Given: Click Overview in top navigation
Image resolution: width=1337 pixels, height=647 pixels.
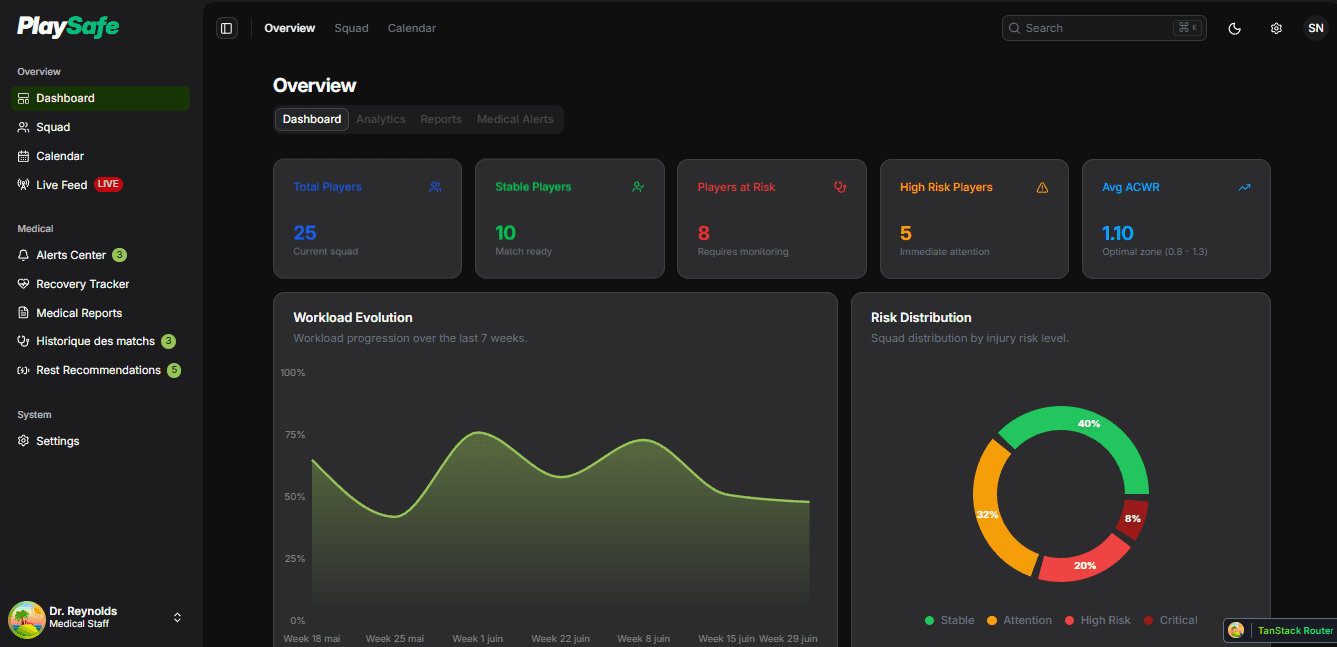Looking at the screenshot, I should pyautogui.click(x=290, y=28).
